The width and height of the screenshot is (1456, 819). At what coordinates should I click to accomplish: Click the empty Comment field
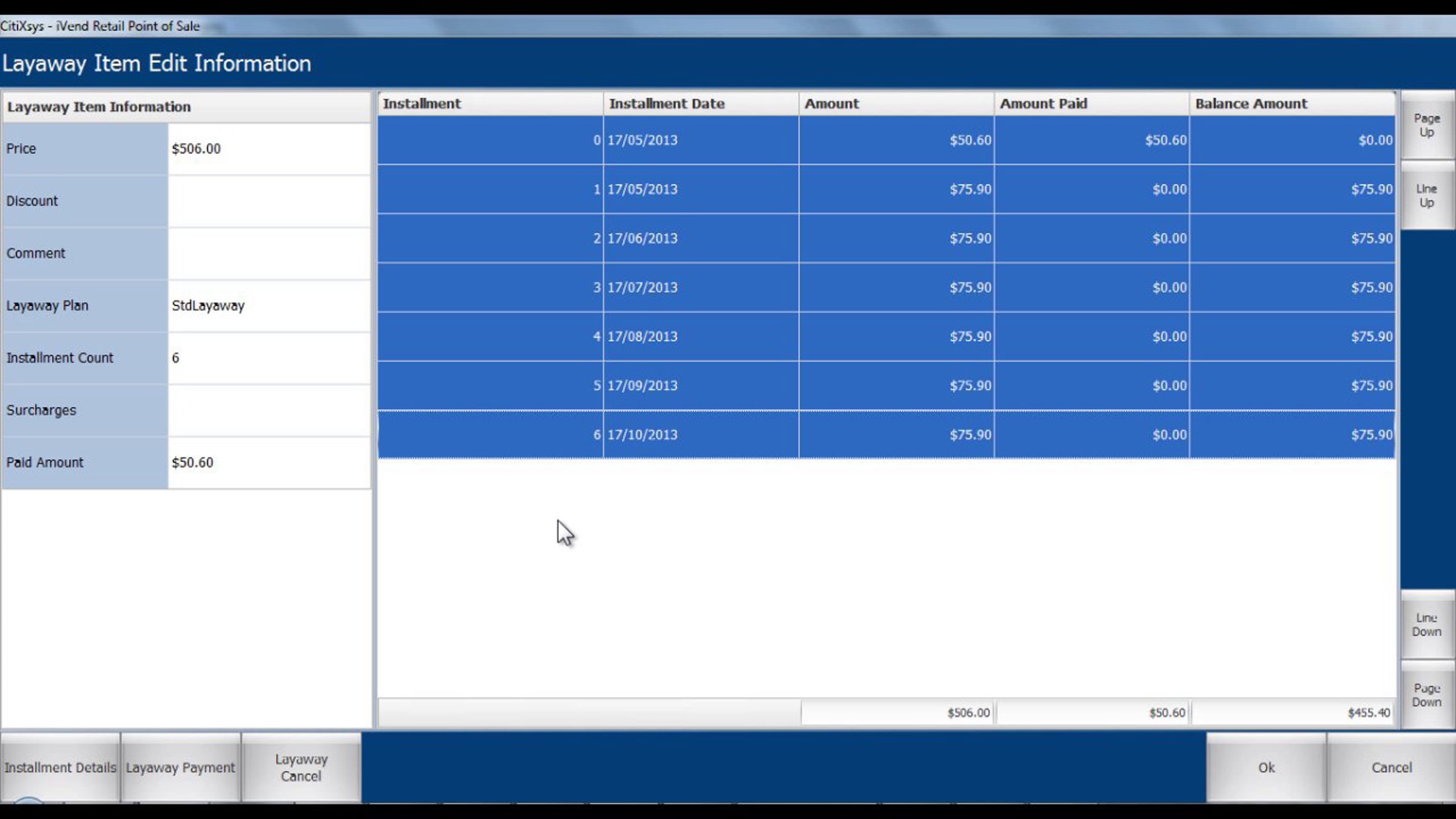269,254
